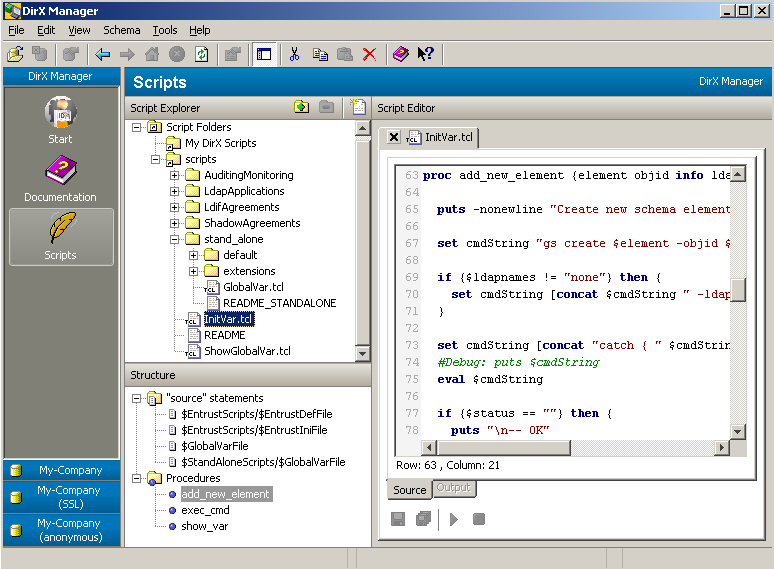This screenshot has height=569, width=774.
Task: Open the File menu
Action: point(16,30)
